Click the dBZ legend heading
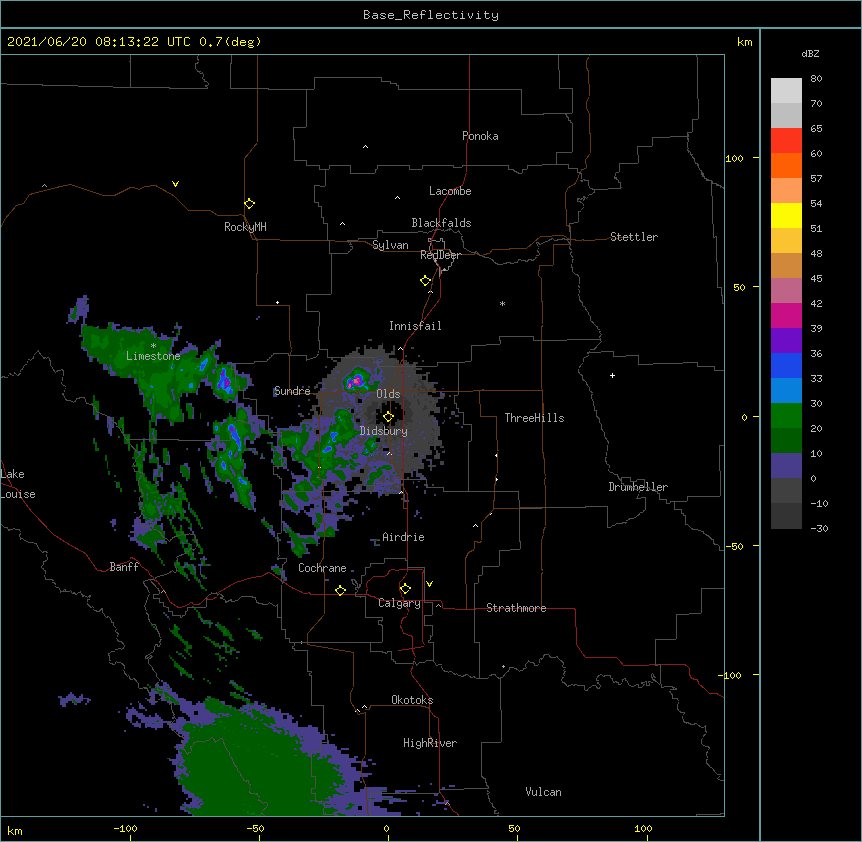 click(810, 53)
